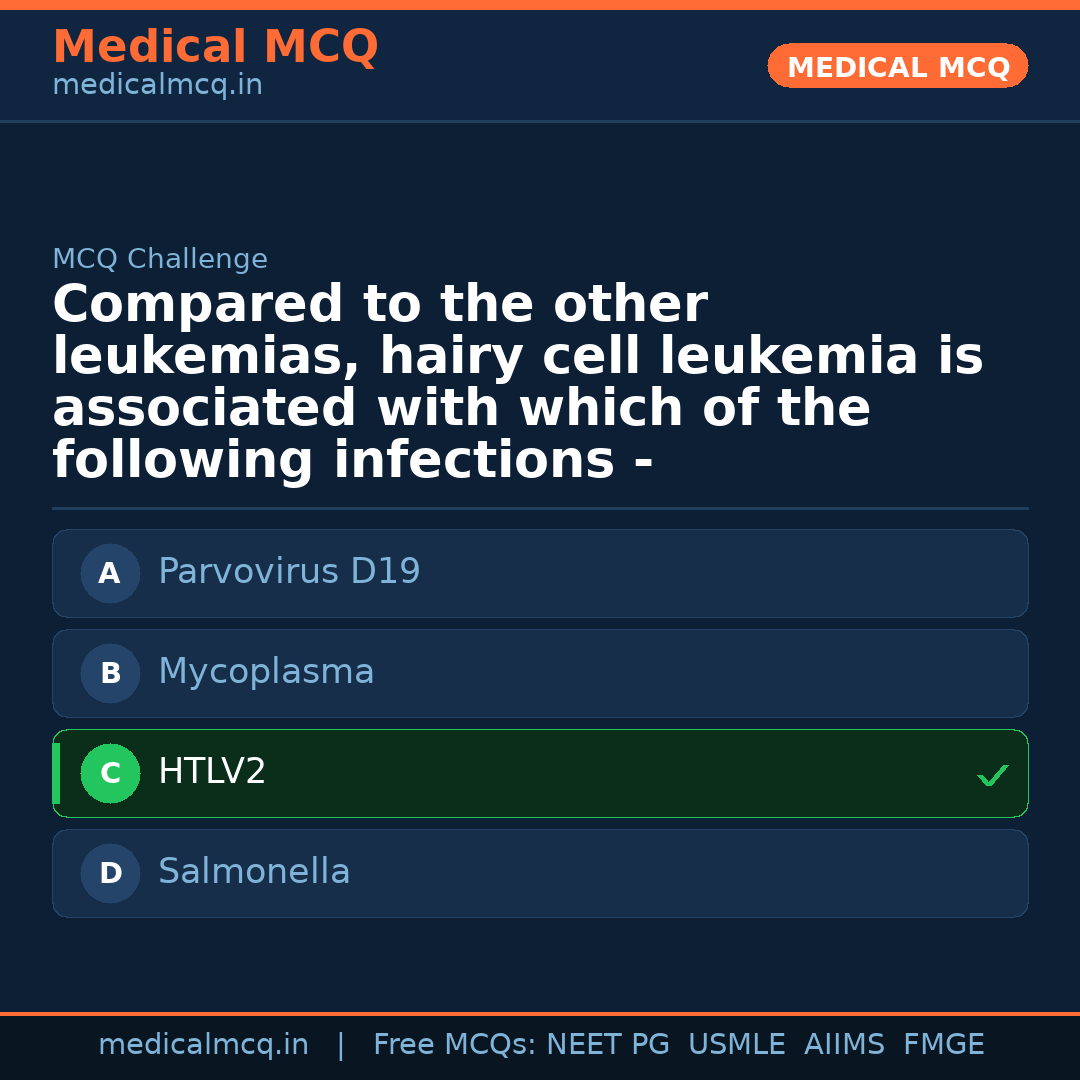Open medicalmcq.in link below header title
This screenshot has height=1080, width=1080.
point(157,86)
